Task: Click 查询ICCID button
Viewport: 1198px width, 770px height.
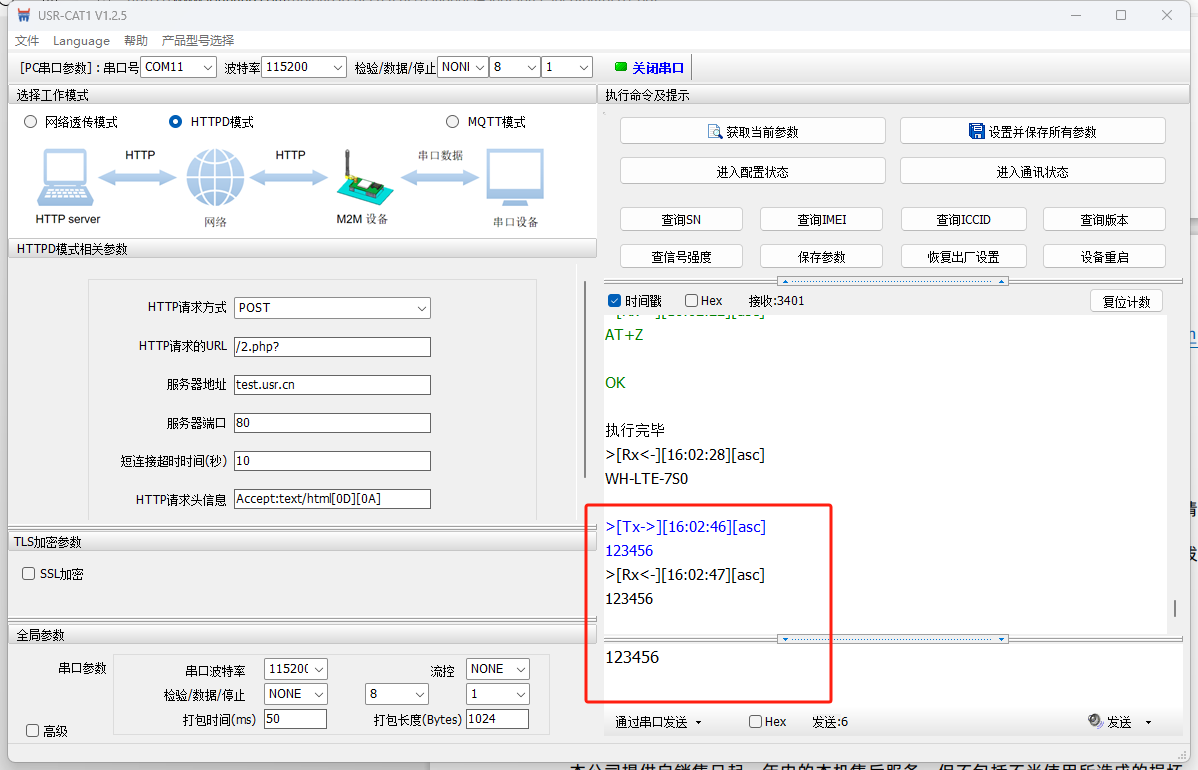Action: (x=963, y=219)
